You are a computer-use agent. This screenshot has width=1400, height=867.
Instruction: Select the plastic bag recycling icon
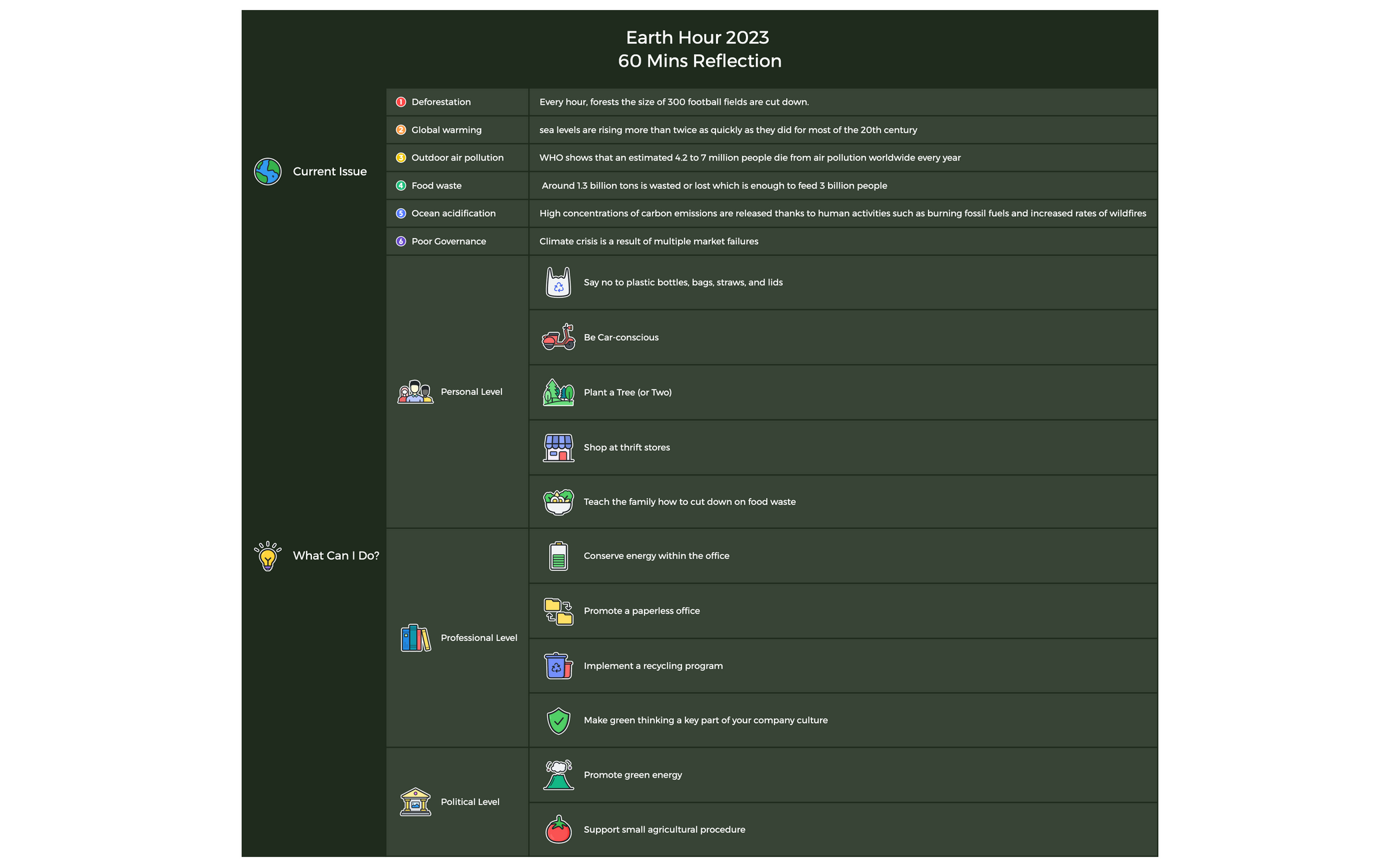(558, 283)
